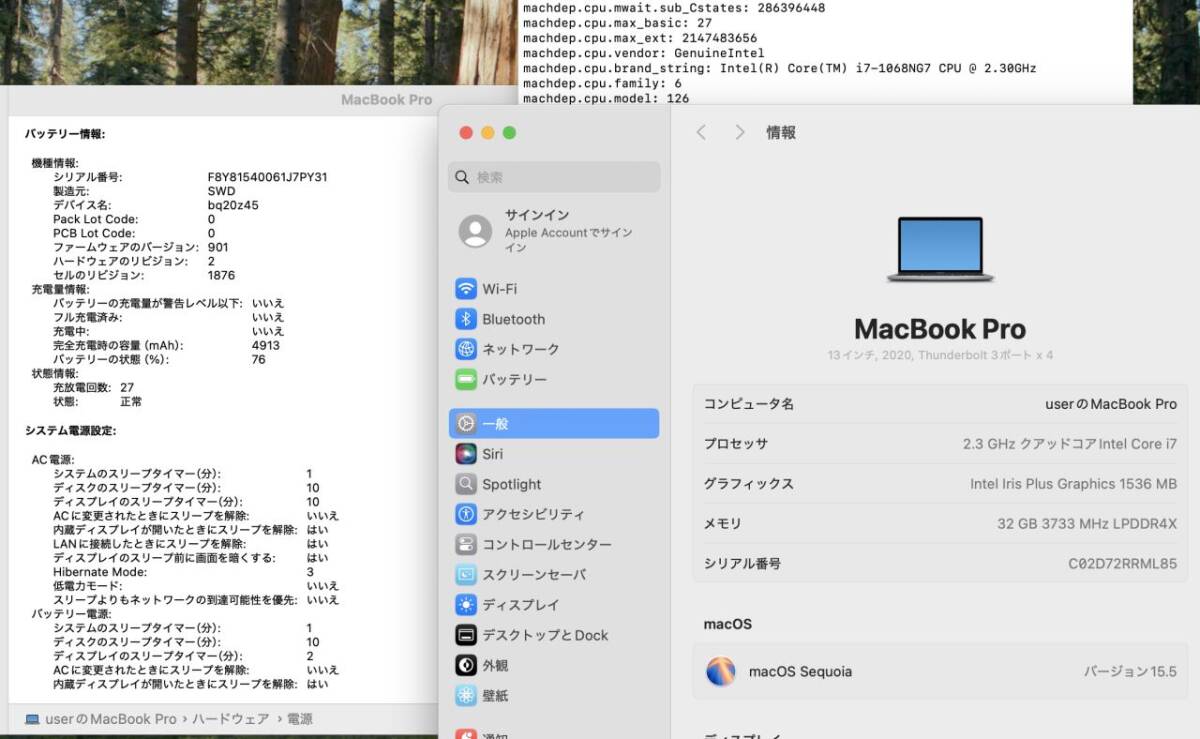Click machdep.cpu.vendor GenuineIntel line
Screen dimensions: 1200x739
643,53
